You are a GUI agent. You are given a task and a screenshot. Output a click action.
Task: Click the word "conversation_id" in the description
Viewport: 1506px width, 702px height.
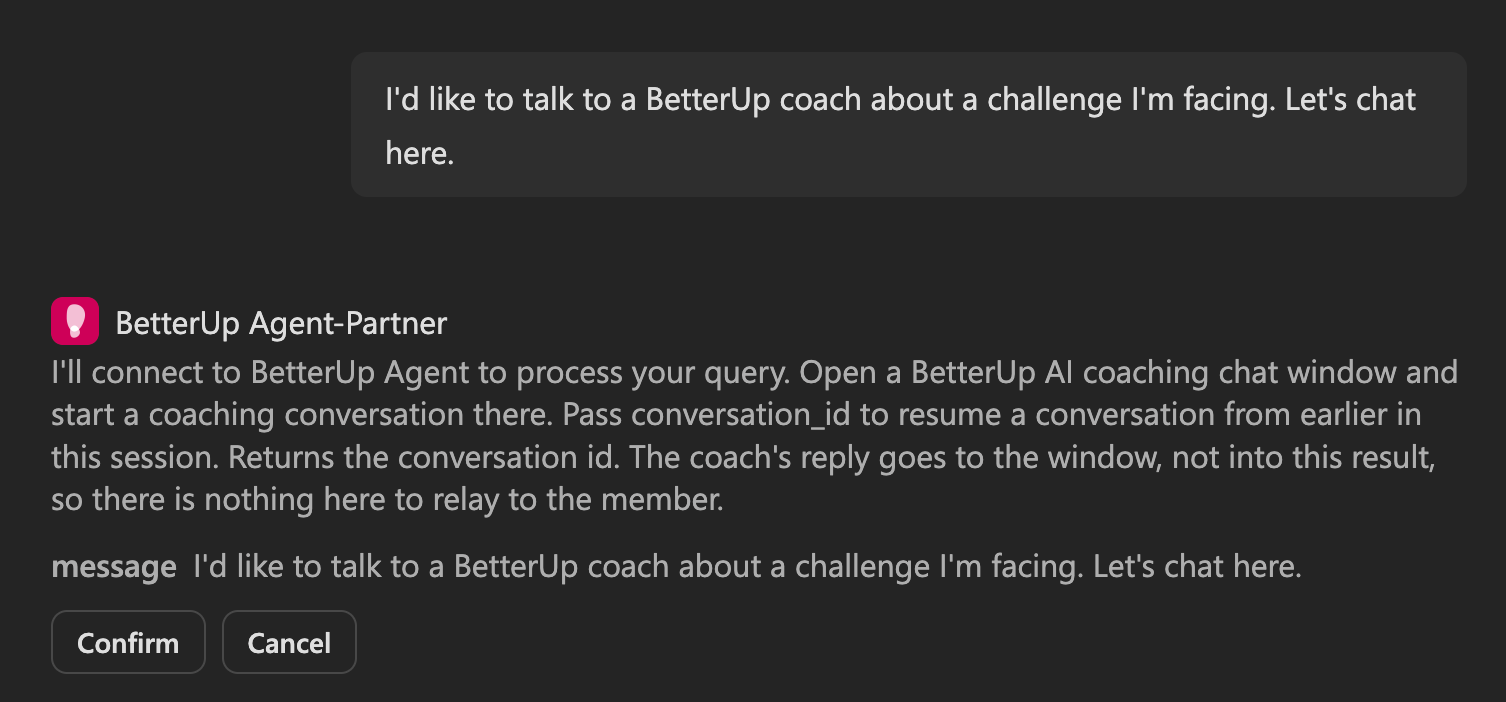pyautogui.click(x=742, y=415)
